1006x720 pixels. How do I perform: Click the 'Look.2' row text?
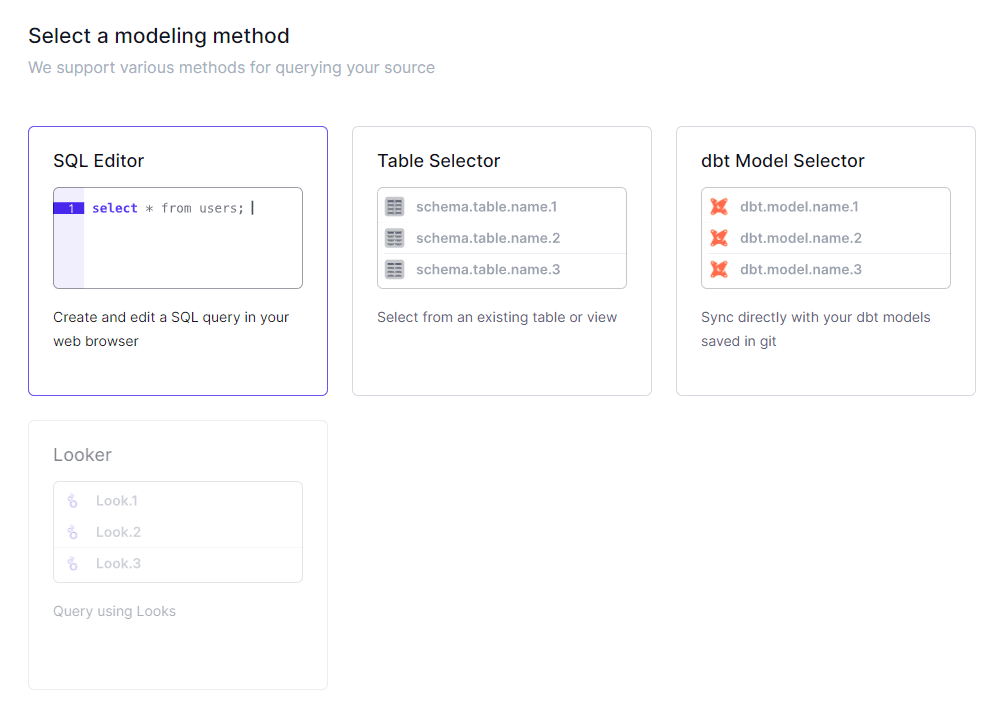pyautogui.click(x=118, y=532)
